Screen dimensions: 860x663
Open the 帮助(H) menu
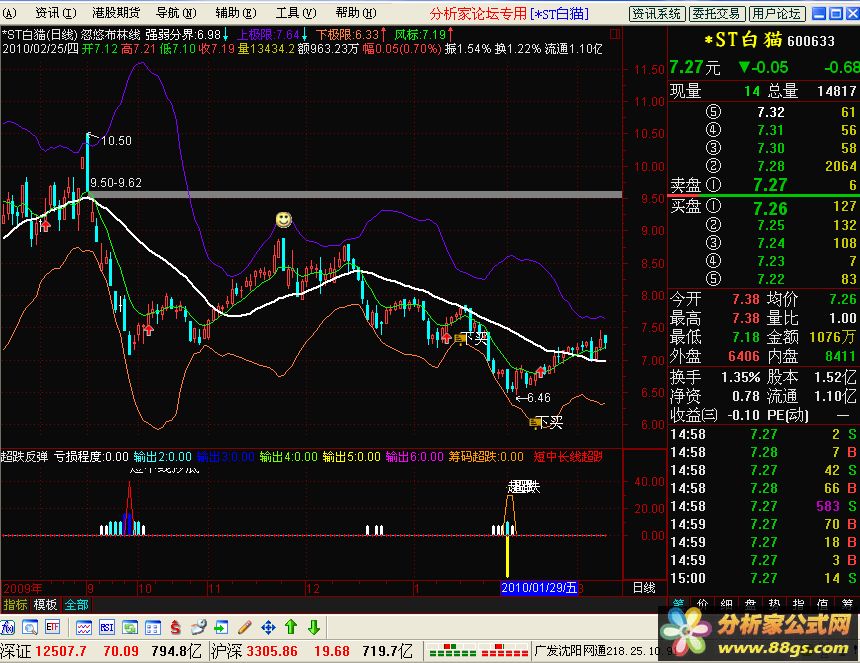tap(355, 13)
